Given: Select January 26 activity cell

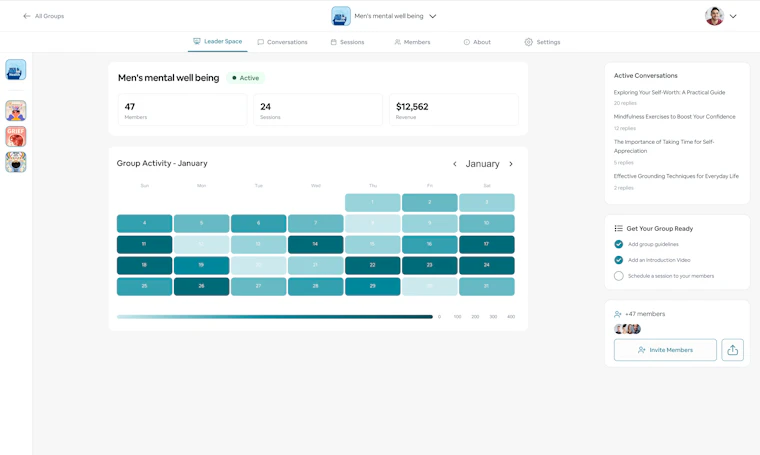Looking at the screenshot, I should (201, 286).
